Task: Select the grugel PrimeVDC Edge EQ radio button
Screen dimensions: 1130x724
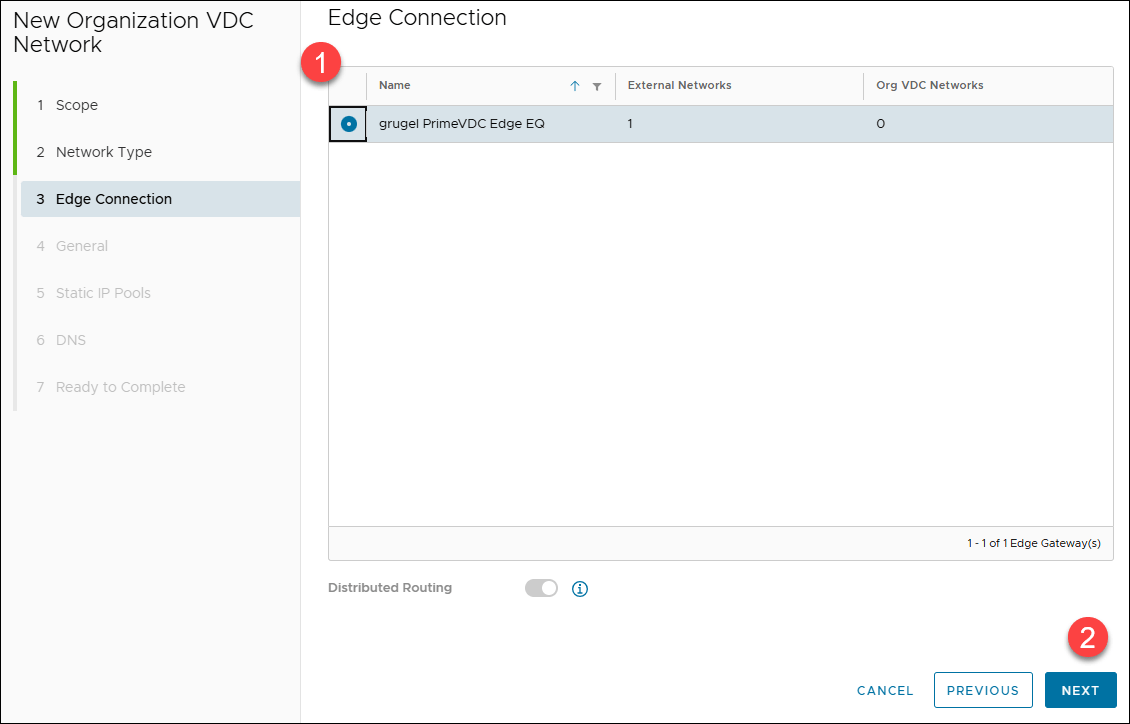Action: (x=348, y=124)
